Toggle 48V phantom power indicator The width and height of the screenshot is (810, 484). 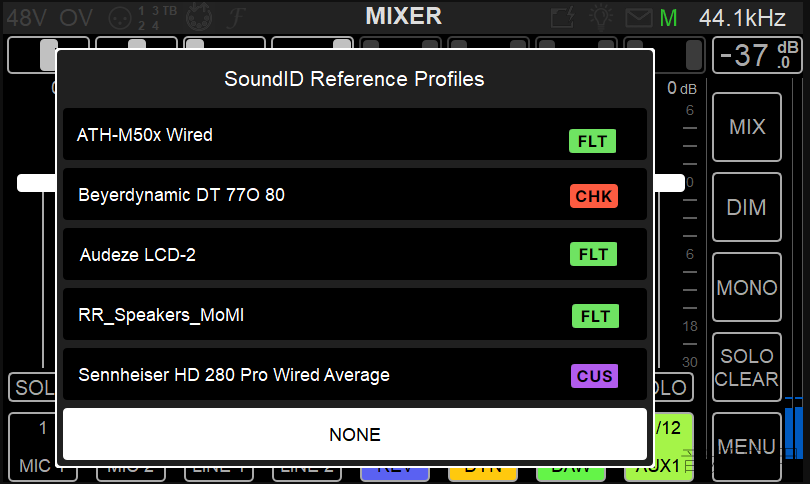click(26, 18)
